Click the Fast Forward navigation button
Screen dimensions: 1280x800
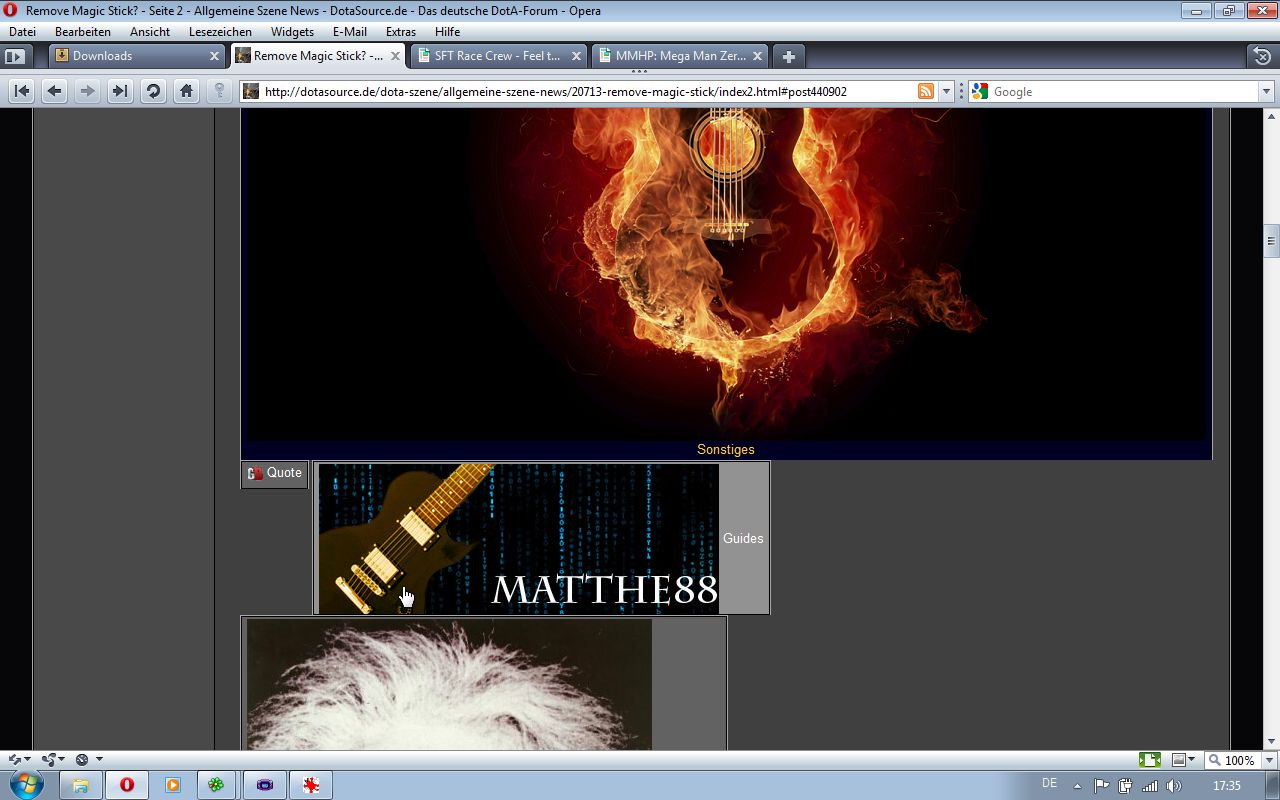click(120, 91)
